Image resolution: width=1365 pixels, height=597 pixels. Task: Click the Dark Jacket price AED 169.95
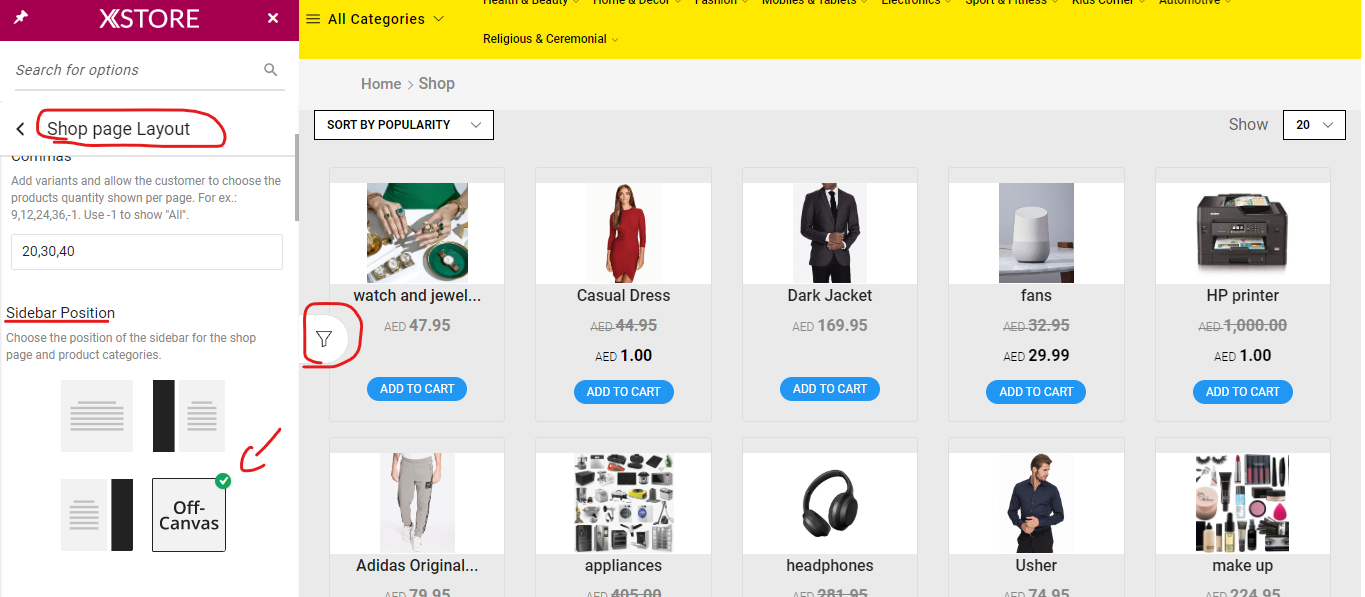830,326
